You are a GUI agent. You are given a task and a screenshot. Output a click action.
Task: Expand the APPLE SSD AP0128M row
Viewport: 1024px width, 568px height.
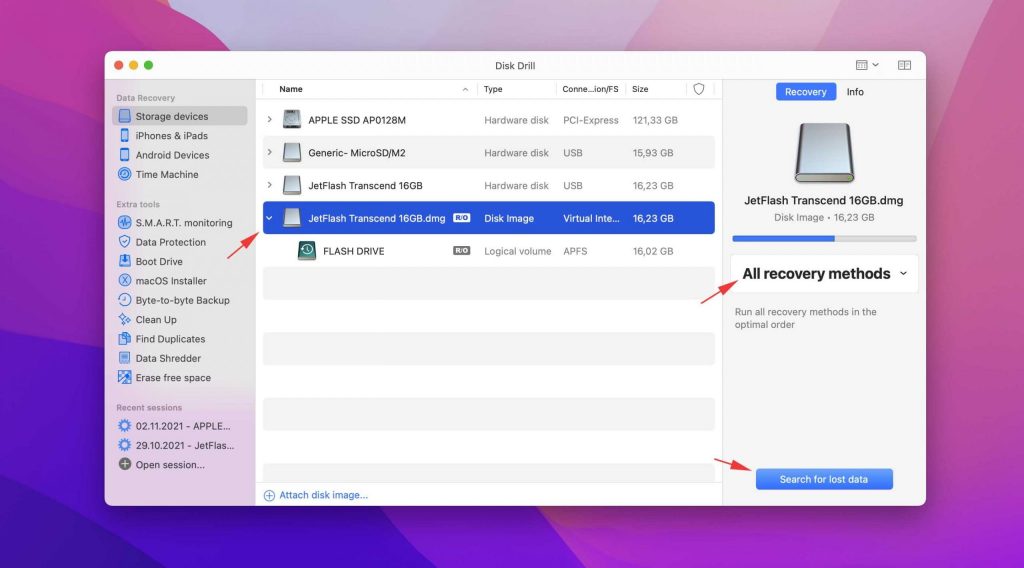tap(269, 119)
